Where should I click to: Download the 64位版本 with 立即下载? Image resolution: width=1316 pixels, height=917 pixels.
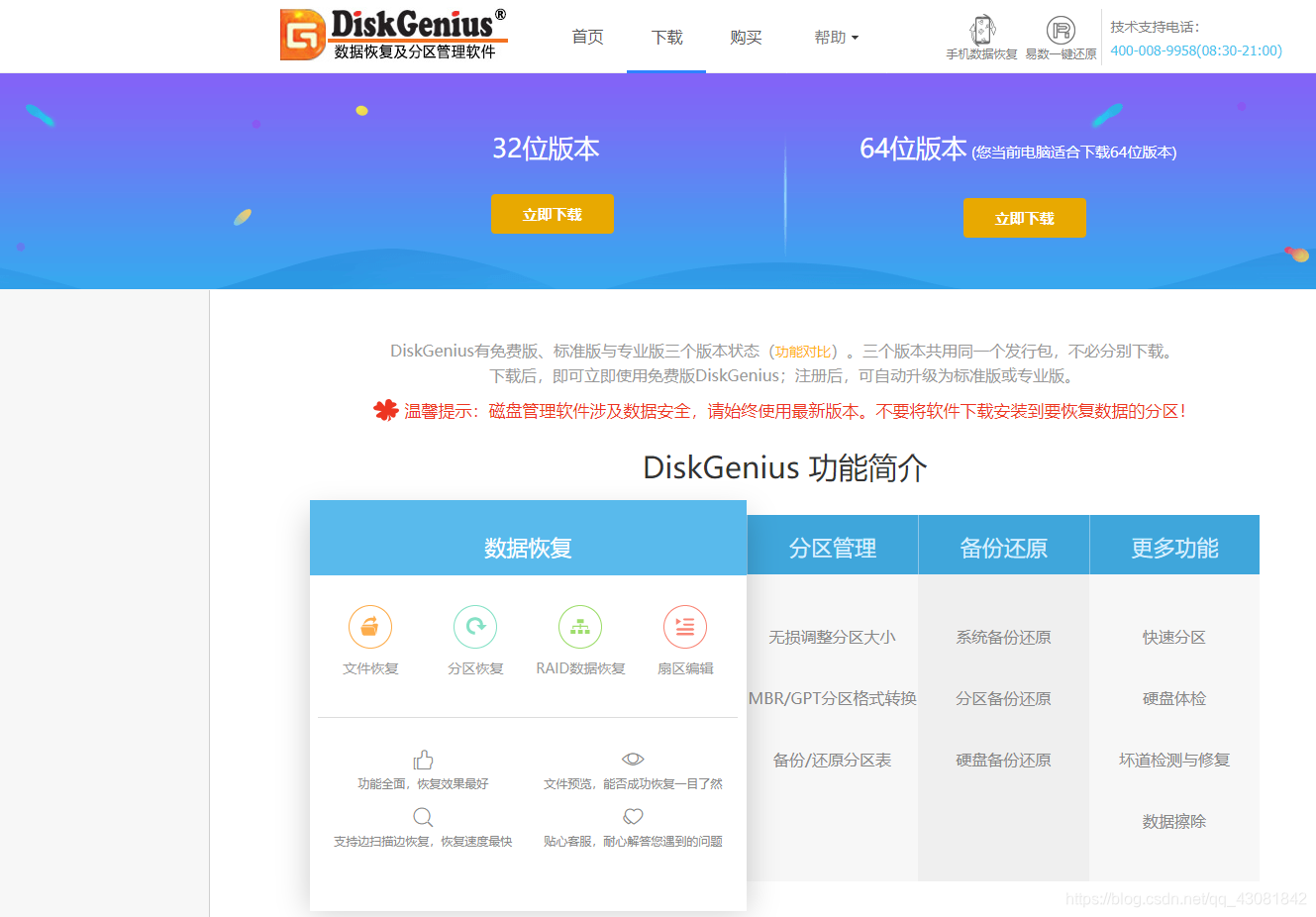[1025, 218]
